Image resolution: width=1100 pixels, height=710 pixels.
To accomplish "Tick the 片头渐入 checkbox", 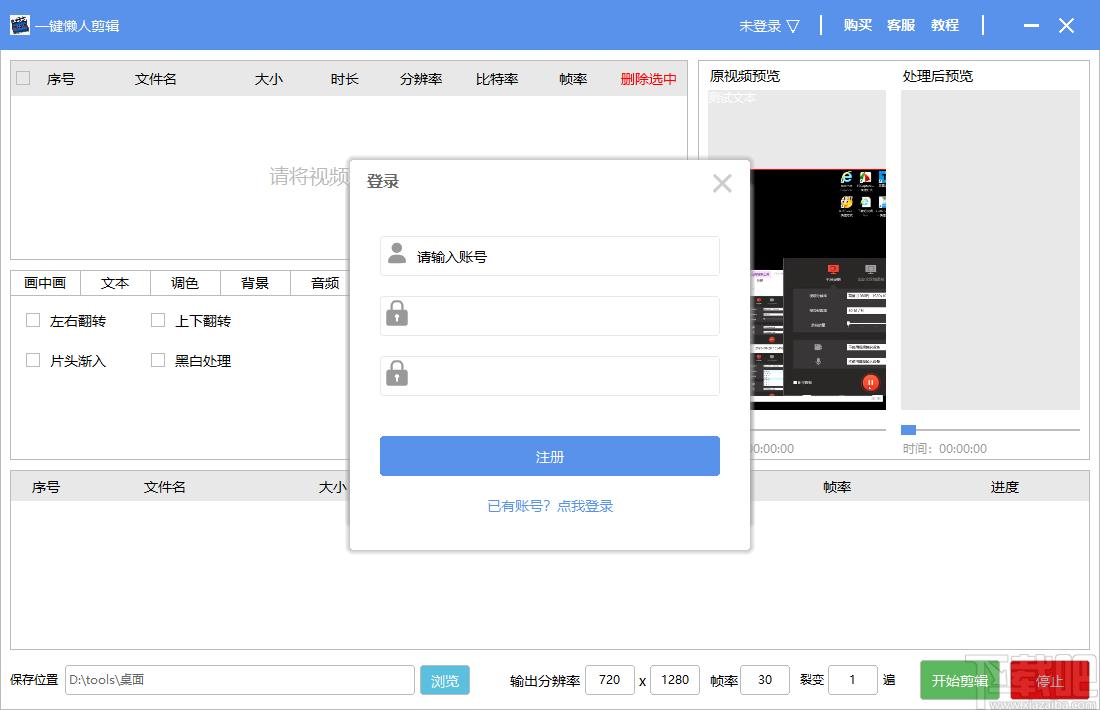I will point(33,360).
